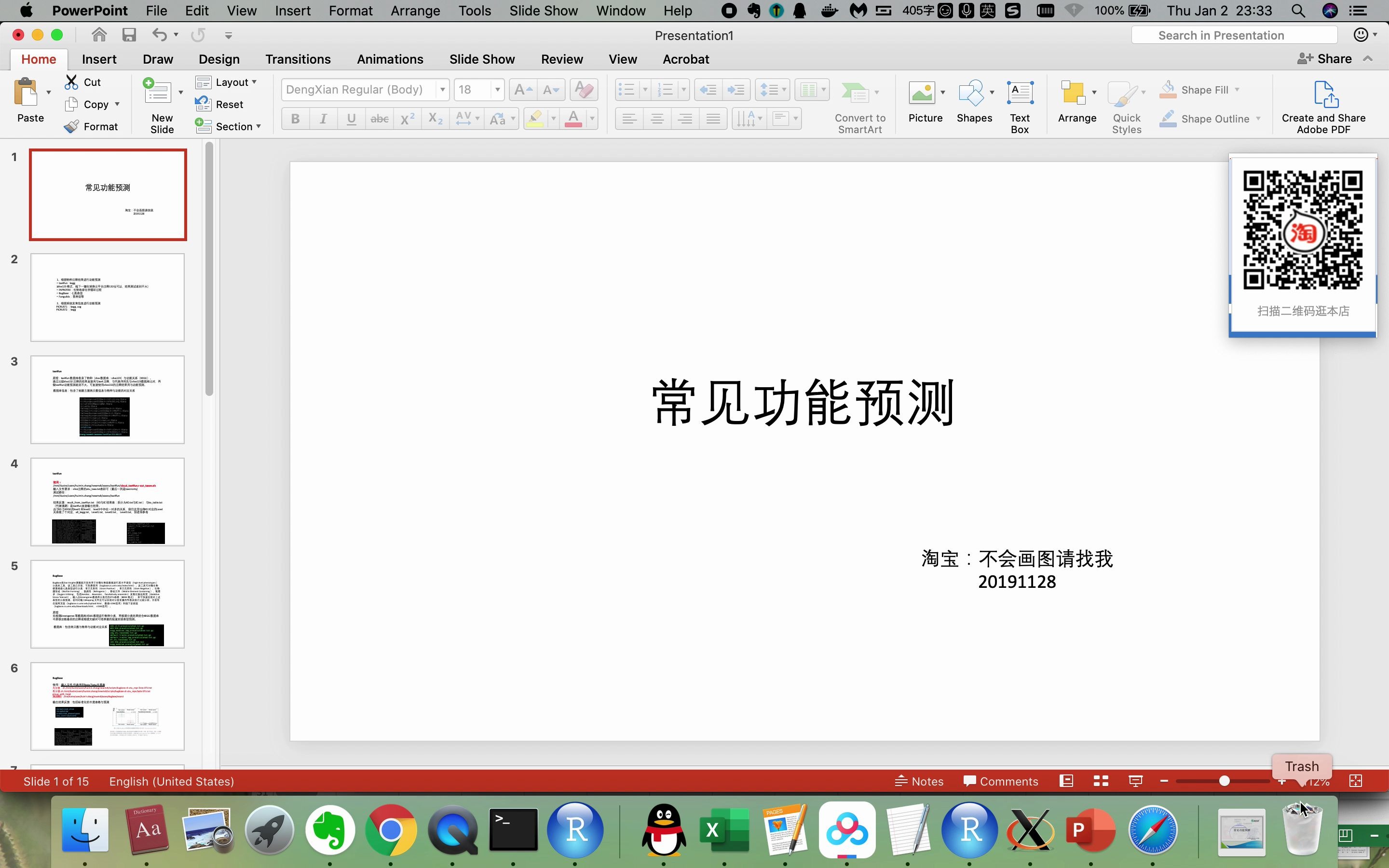
Task: Click the Save icon in title bar
Action: 129,35
